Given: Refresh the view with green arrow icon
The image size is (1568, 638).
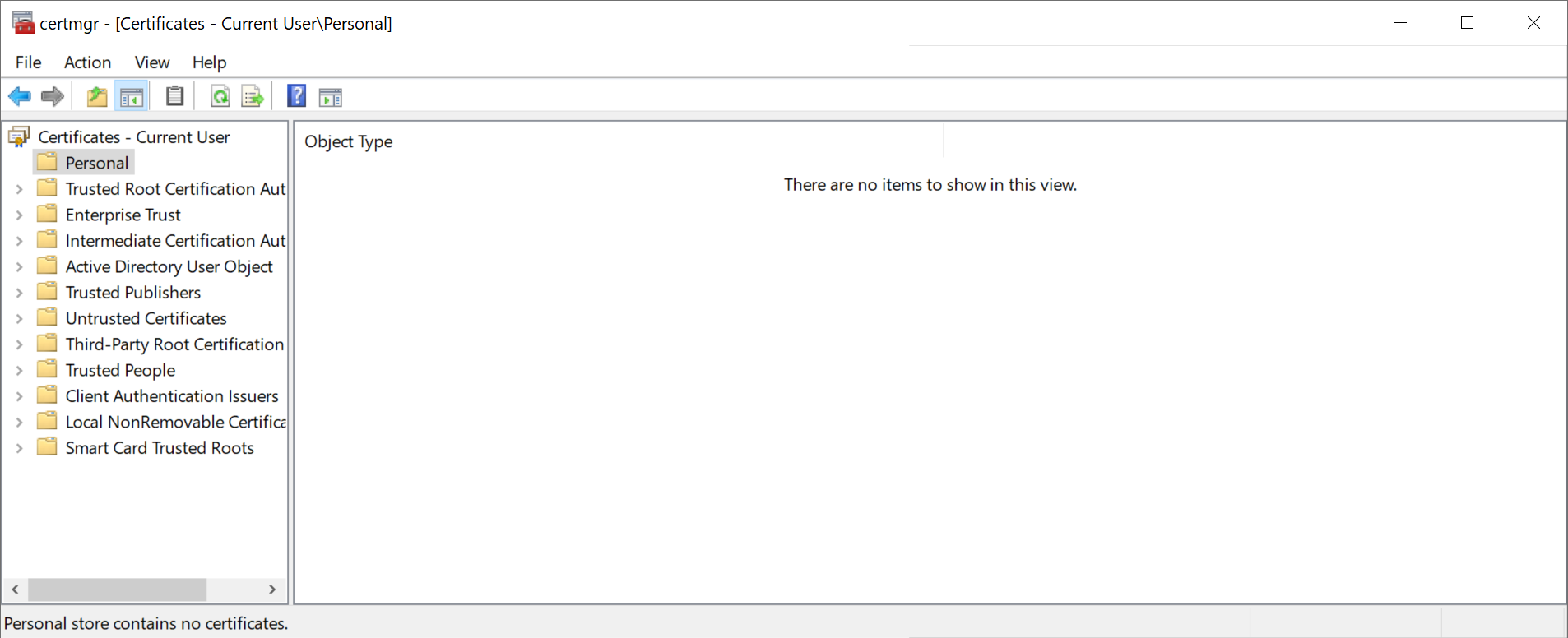Looking at the screenshot, I should (x=220, y=97).
